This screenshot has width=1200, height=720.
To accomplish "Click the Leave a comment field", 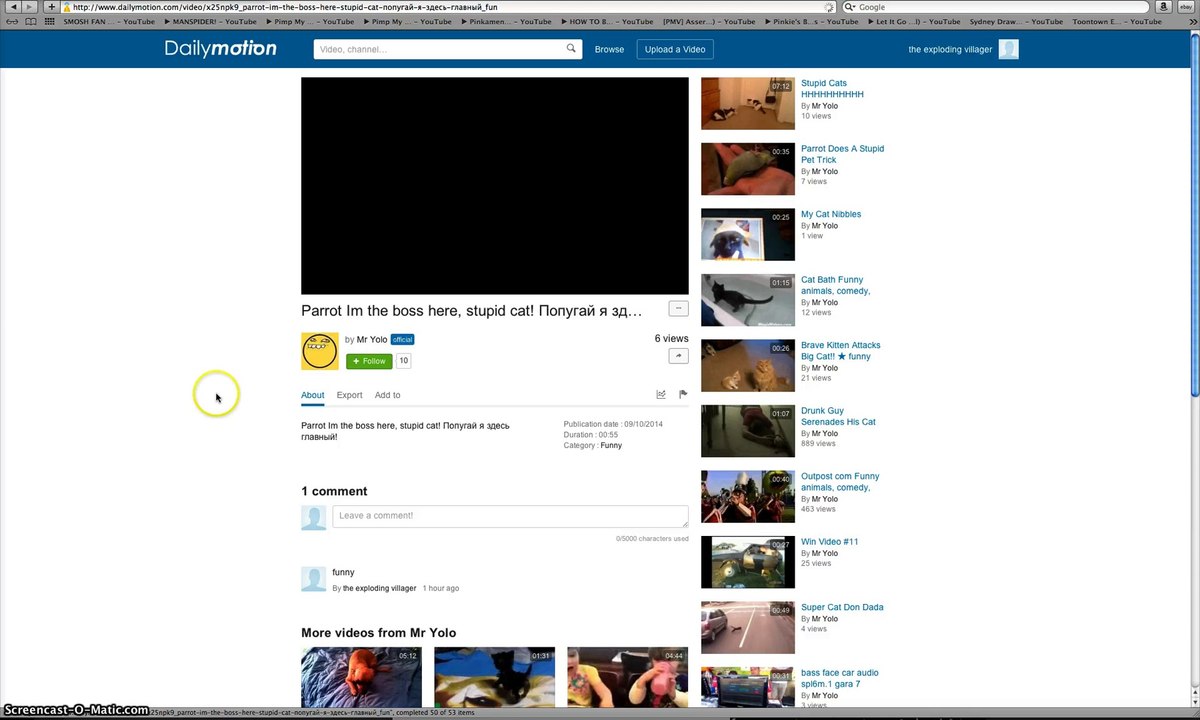I will [510, 516].
